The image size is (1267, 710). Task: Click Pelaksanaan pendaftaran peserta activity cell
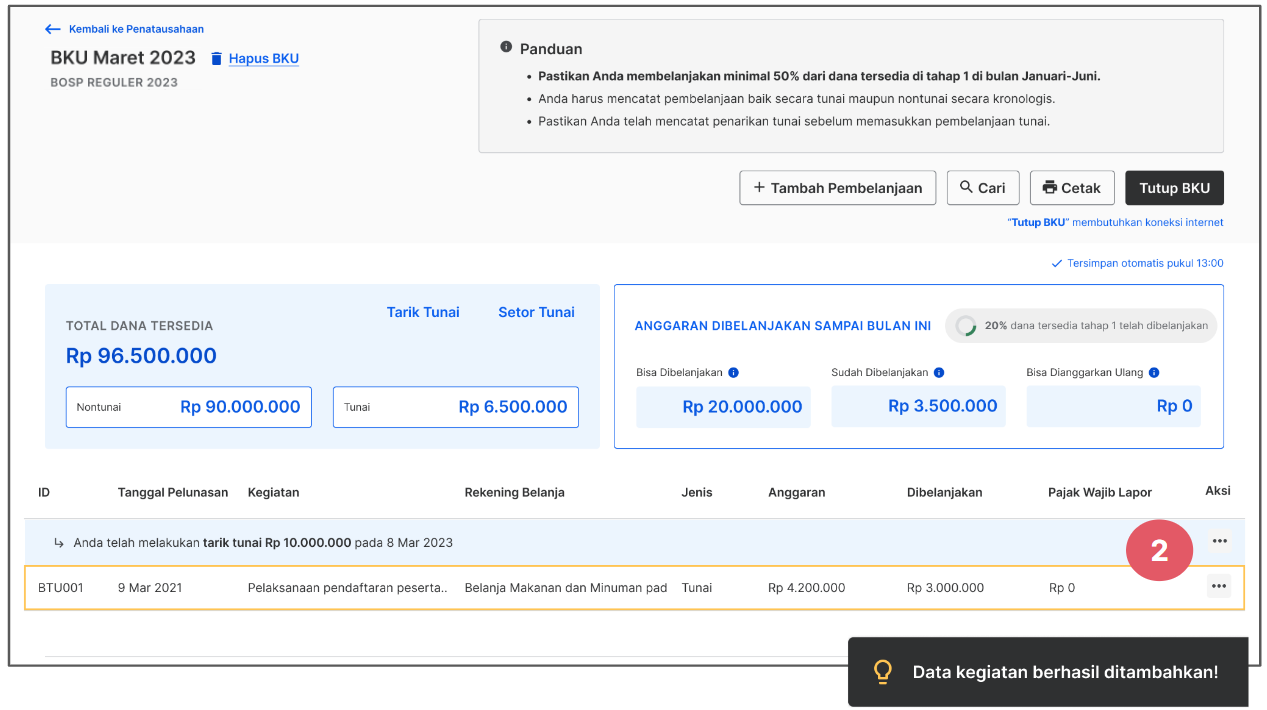click(x=347, y=588)
